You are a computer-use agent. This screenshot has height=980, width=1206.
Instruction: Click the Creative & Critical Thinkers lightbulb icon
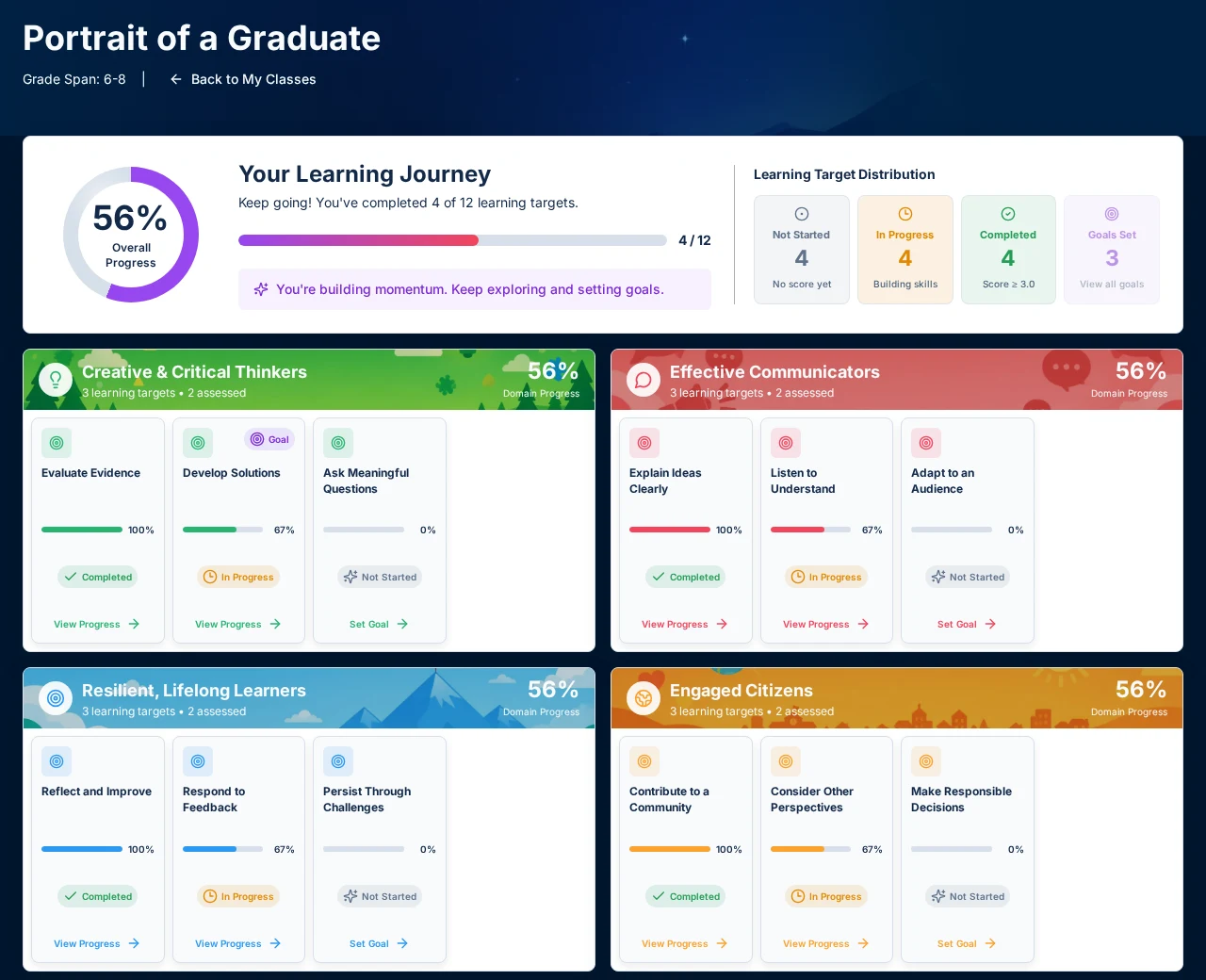pos(56,380)
